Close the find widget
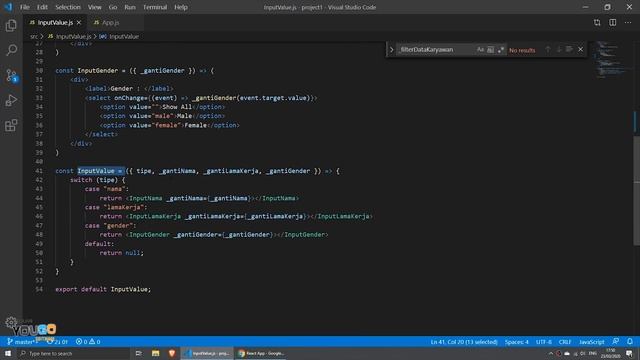 580,49
